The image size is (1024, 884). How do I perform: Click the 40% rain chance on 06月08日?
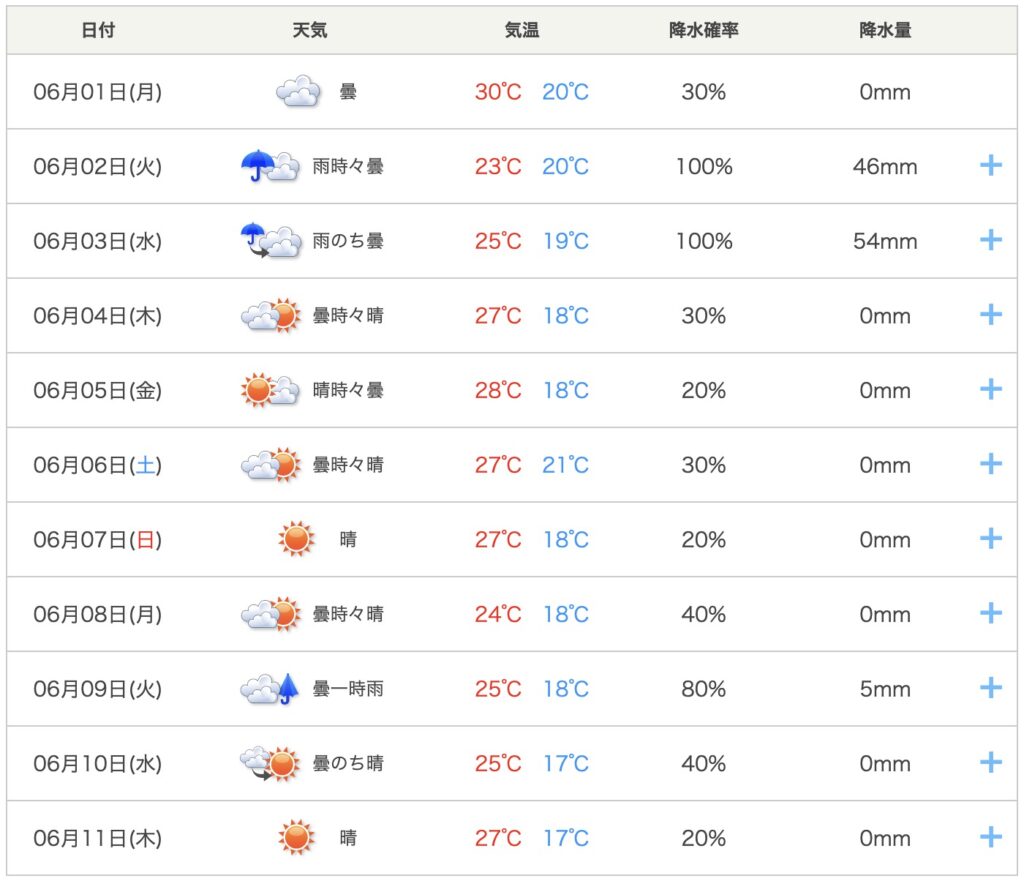click(703, 614)
